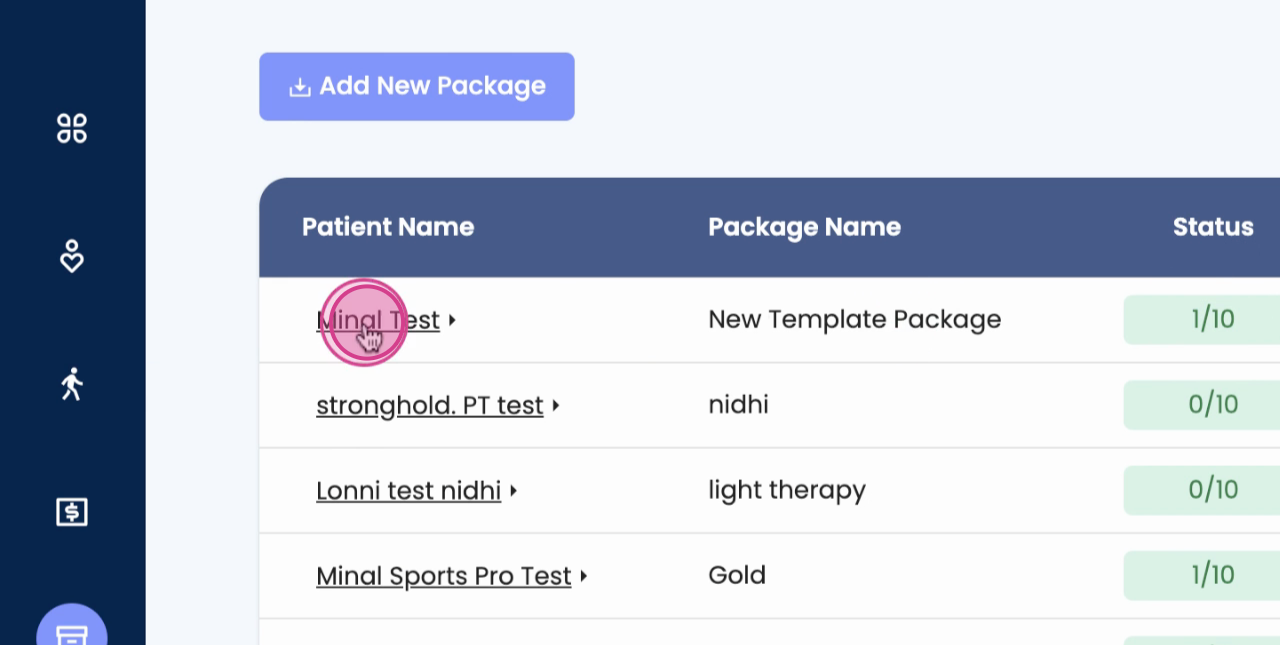Open the dollar billing icon in sidebar
This screenshot has height=645, width=1280.
[x=72, y=512]
